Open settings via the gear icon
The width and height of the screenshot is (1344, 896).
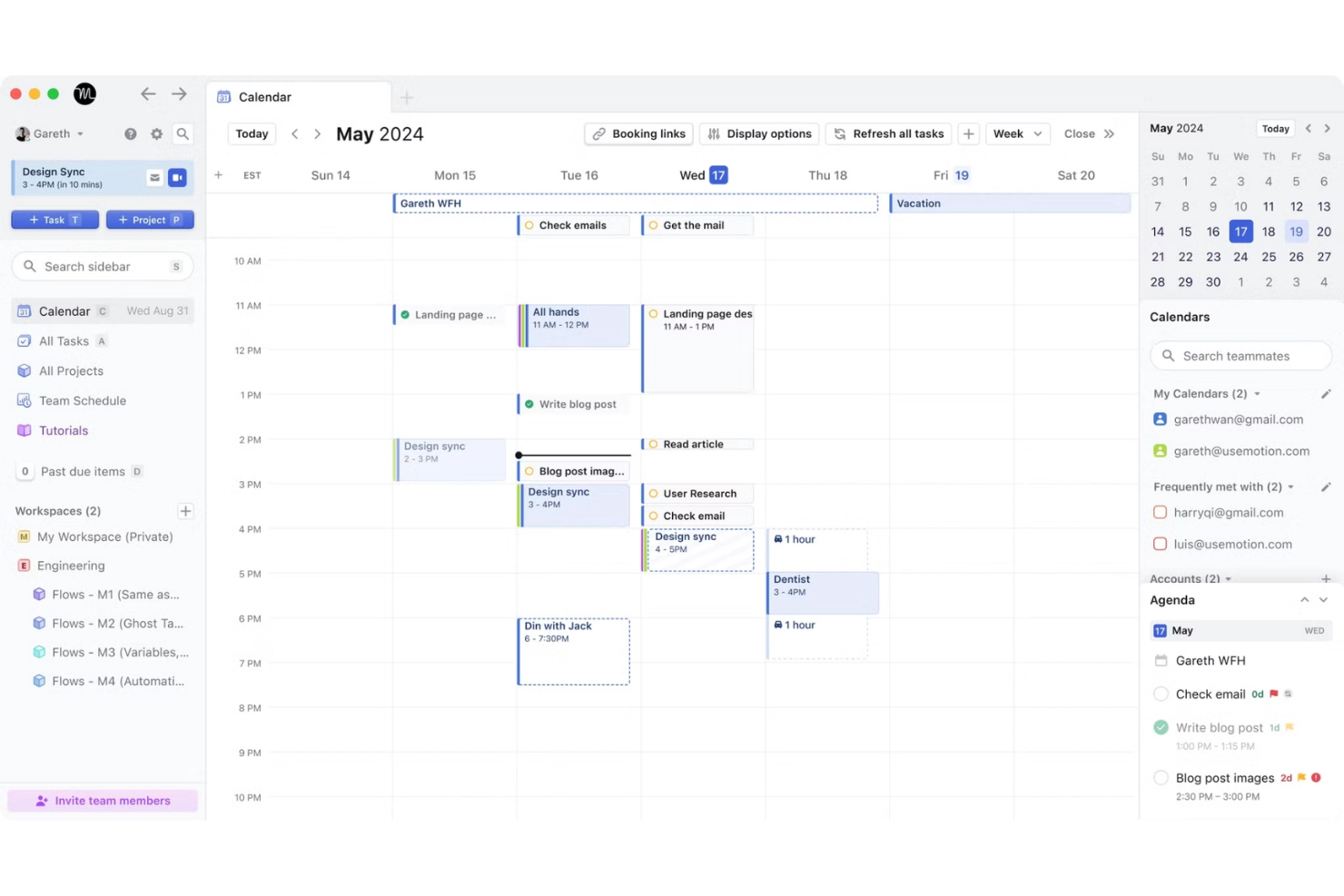coord(156,133)
